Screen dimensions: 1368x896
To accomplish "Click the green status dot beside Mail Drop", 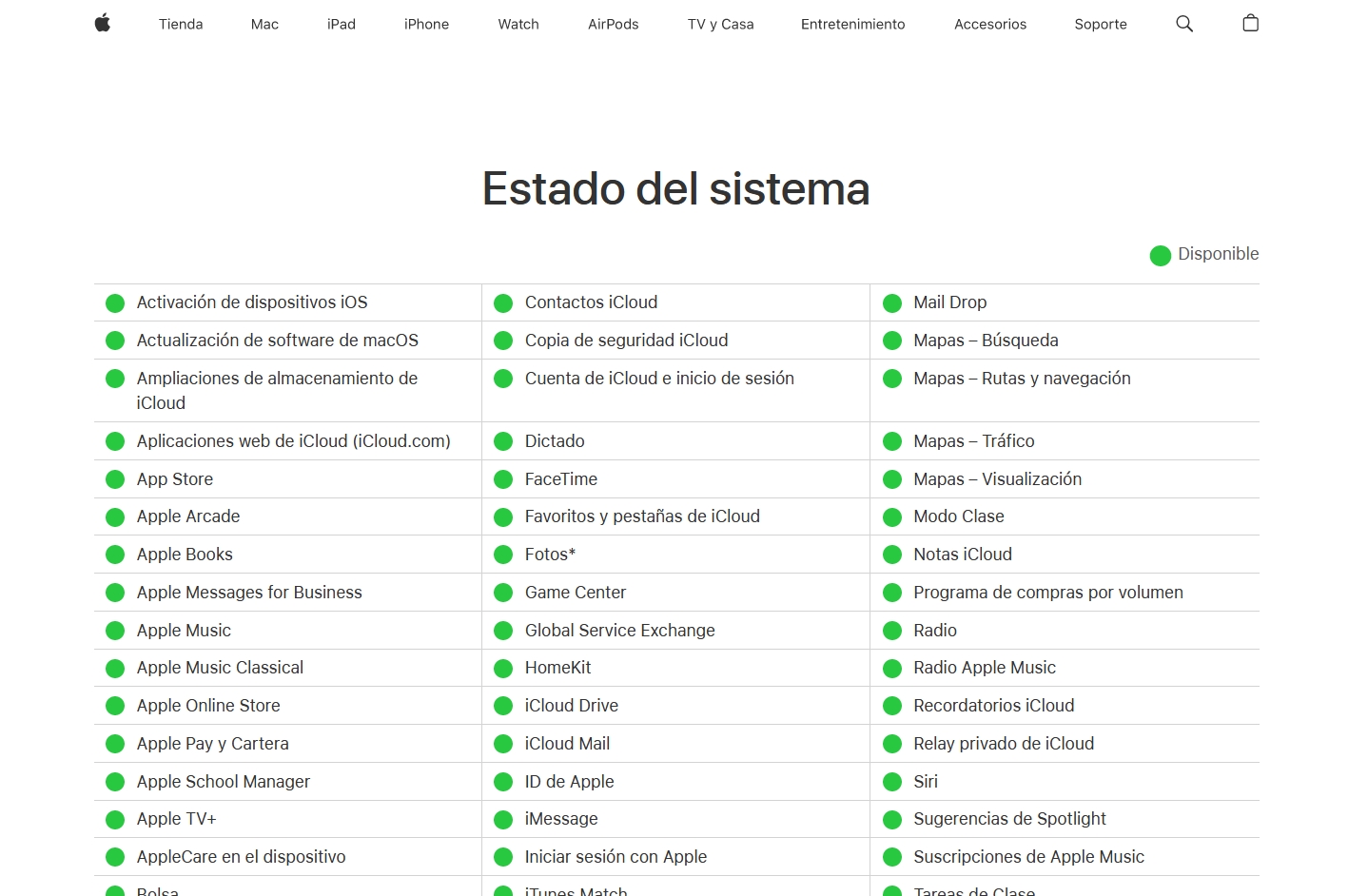I will point(892,303).
